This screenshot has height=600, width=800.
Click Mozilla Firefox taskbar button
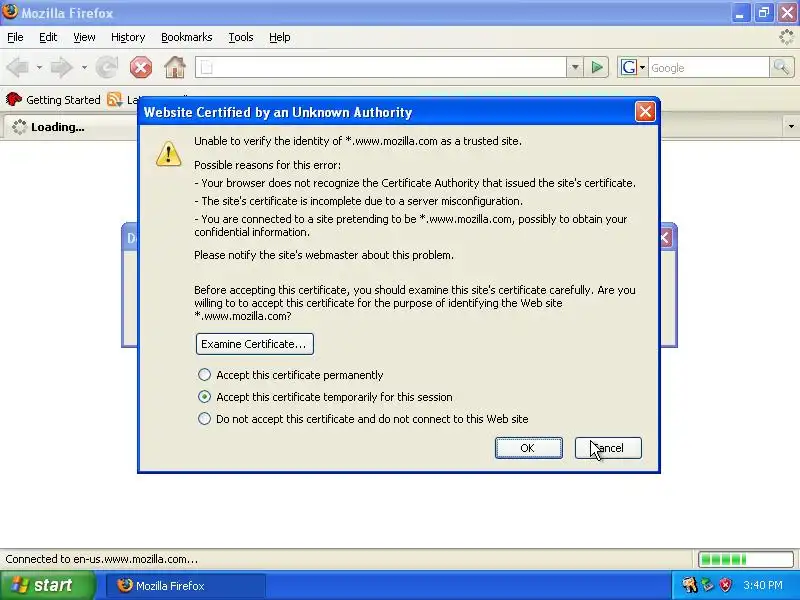pos(186,586)
